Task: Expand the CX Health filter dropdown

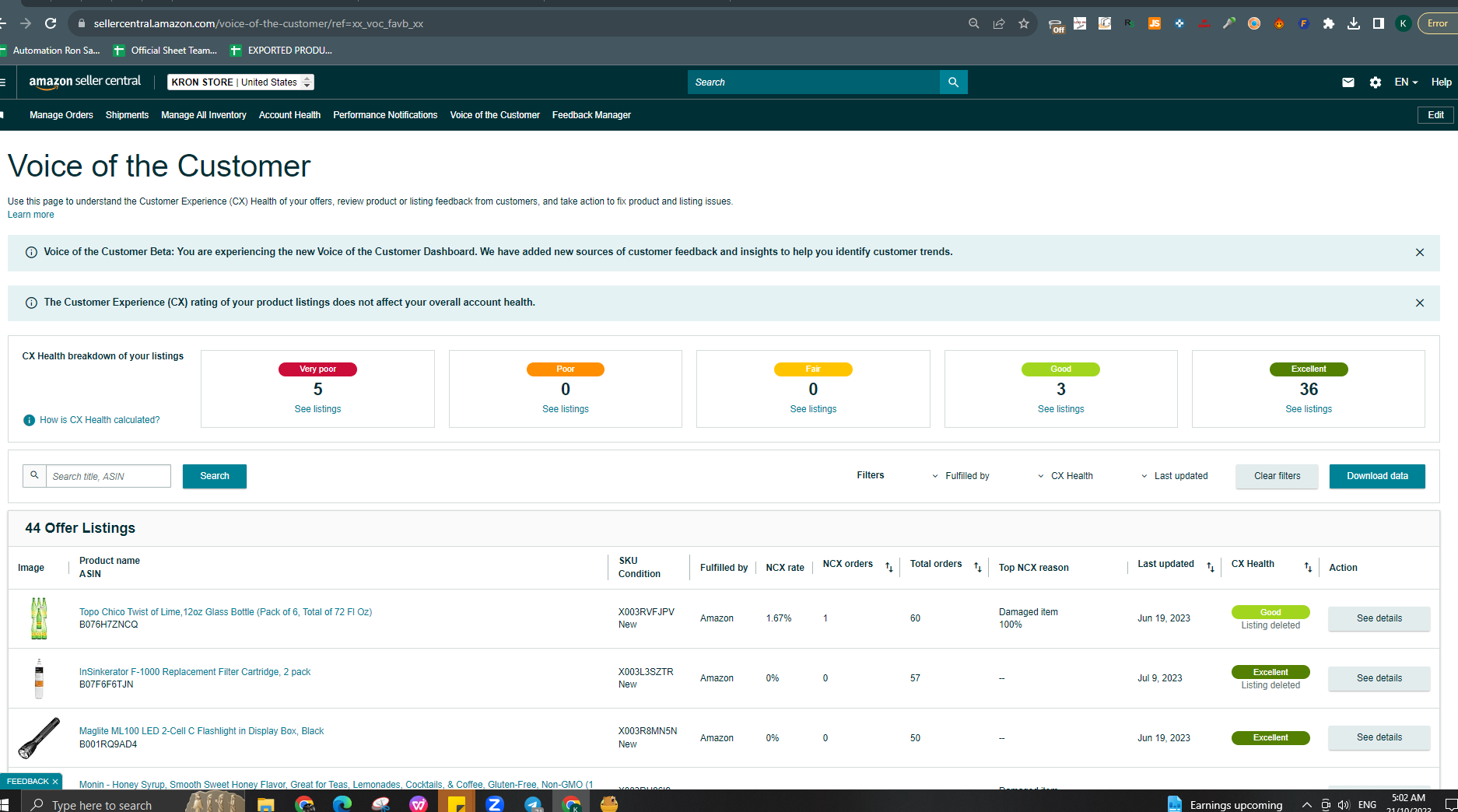Action: click(x=1065, y=476)
